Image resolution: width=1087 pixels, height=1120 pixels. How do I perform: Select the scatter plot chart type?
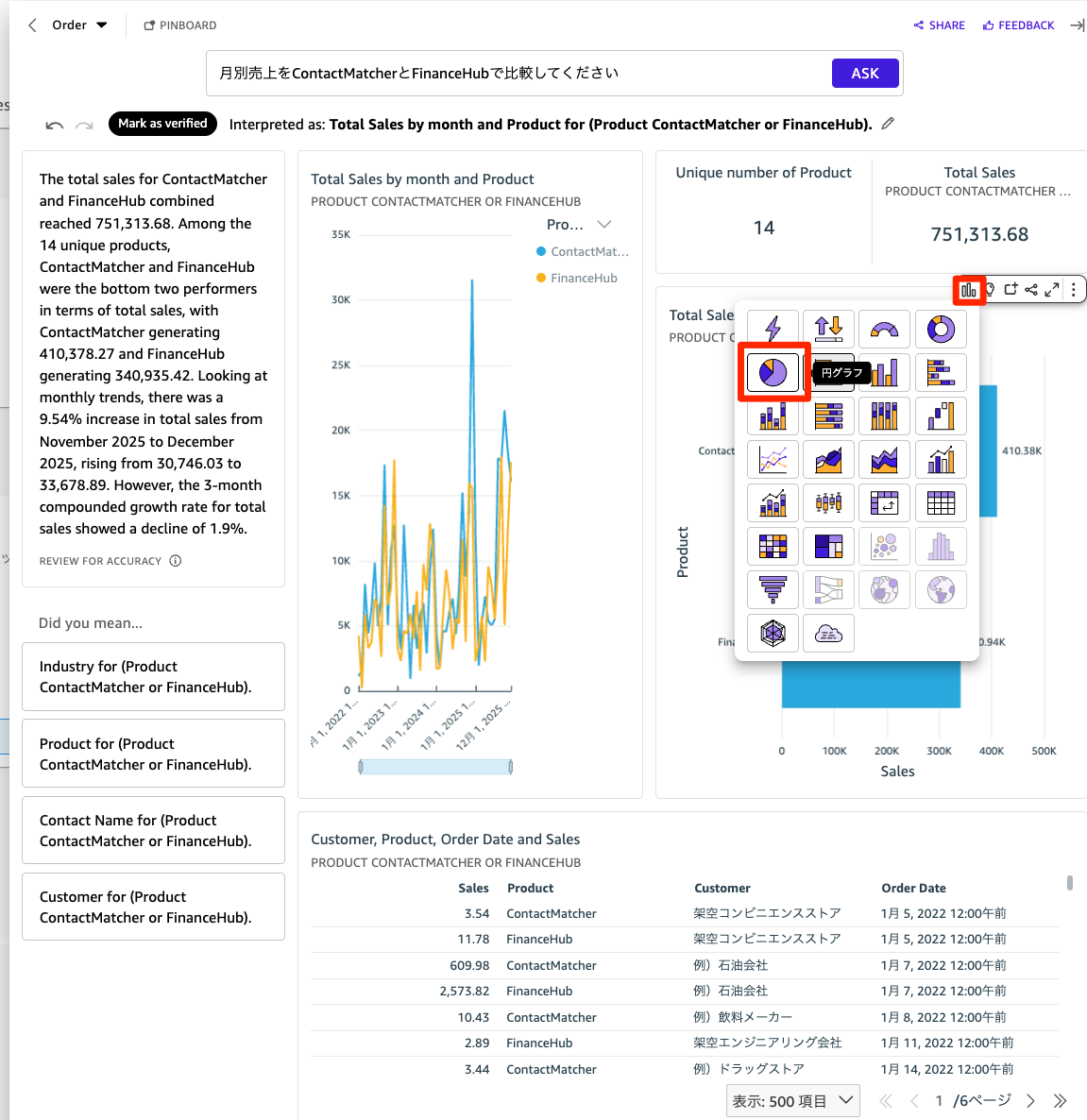[885, 546]
